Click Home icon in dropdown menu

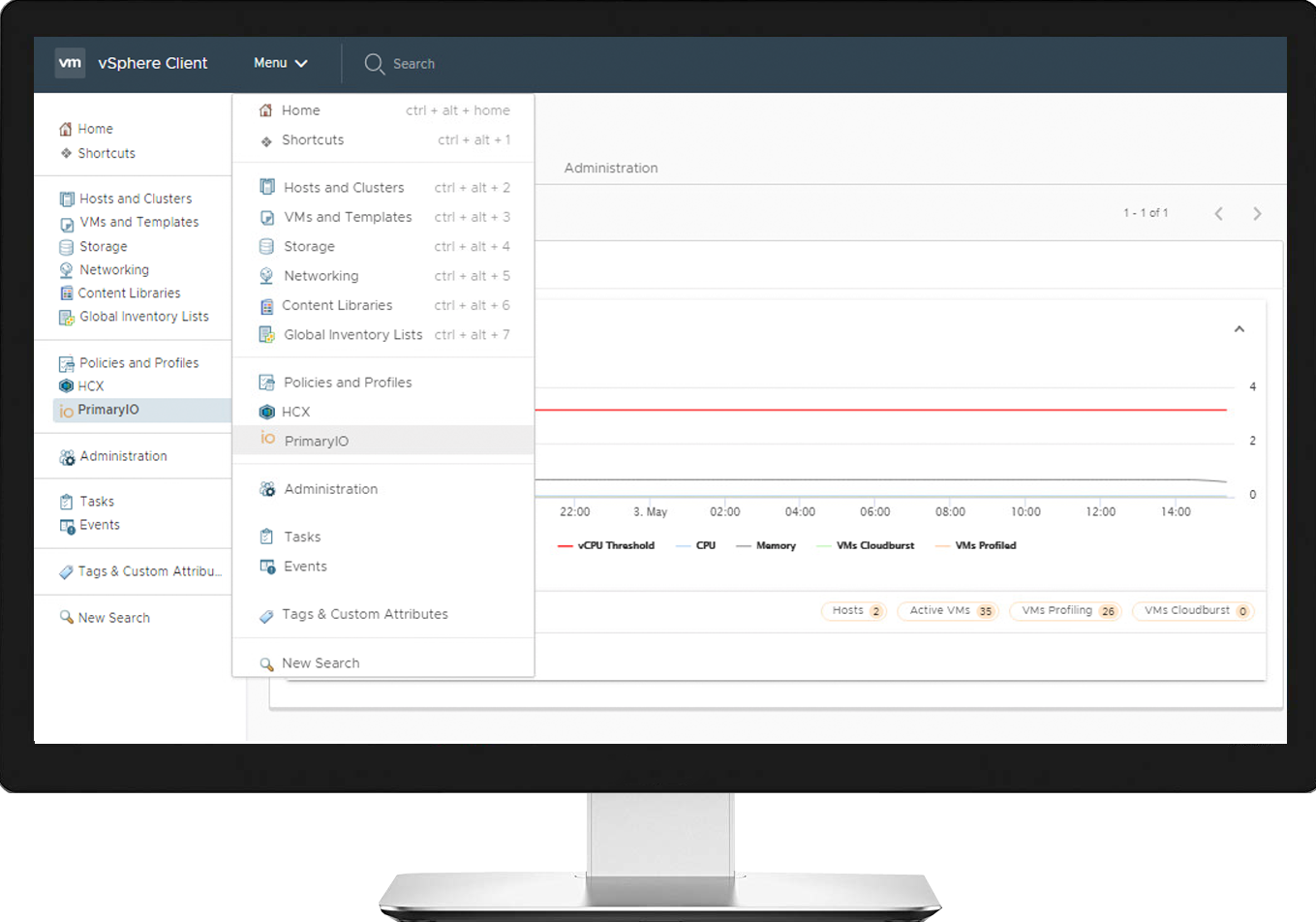[x=265, y=110]
